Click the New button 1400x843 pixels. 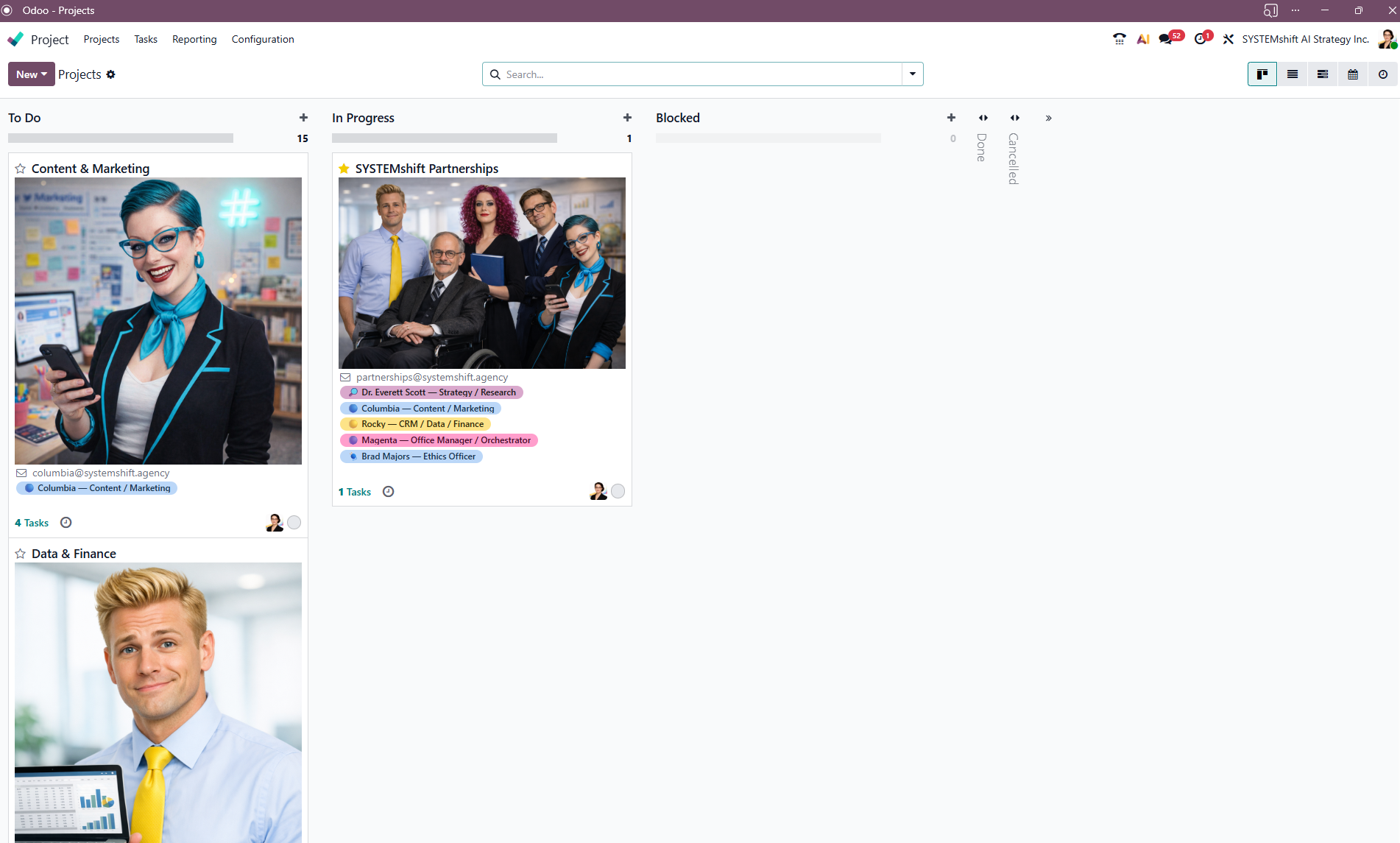(31, 74)
